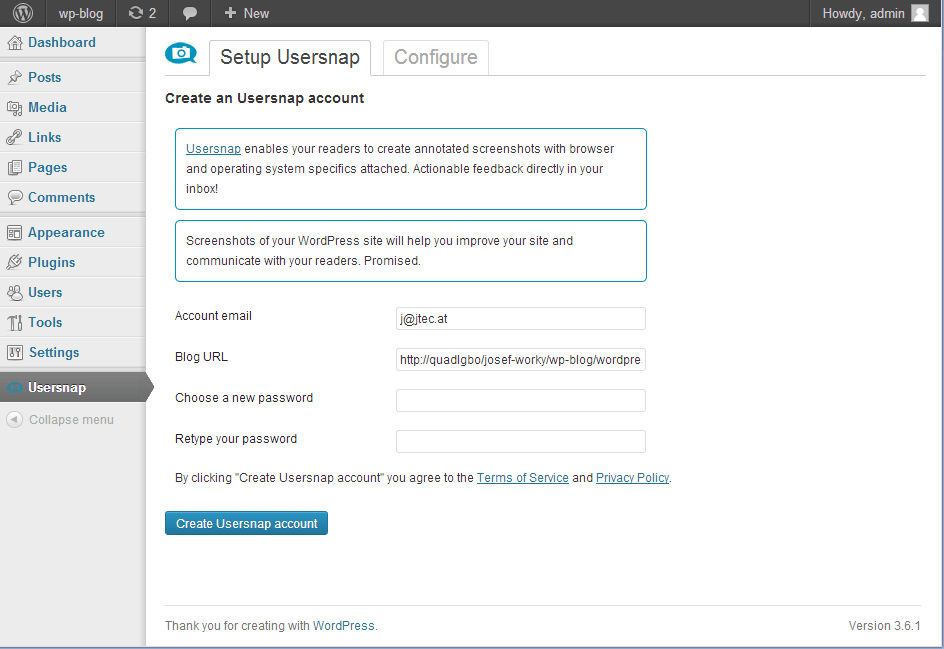The width and height of the screenshot is (944, 649).
Task: Click the Appearance icon in sidebar
Action: pos(14,233)
